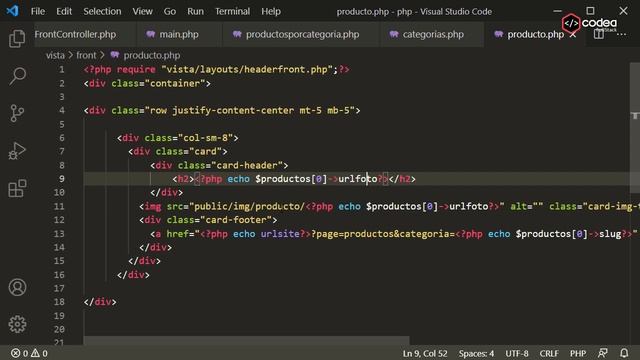Close the producto.php tab
Viewport: 640px width, 360px height.
click(x=573, y=35)
